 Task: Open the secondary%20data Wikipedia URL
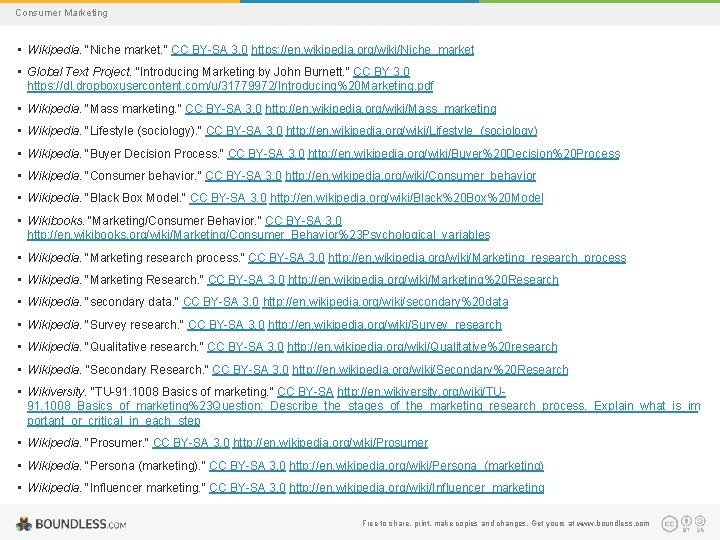coord(386,302)
